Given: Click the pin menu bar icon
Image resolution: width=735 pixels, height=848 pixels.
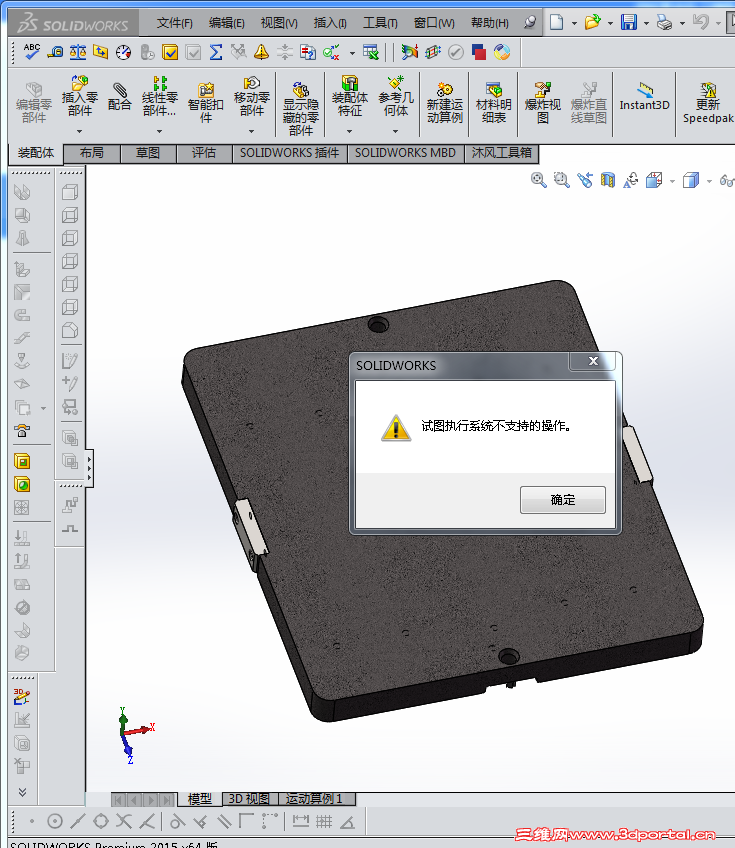Looking at the screenshot, I should pos(530,22).
